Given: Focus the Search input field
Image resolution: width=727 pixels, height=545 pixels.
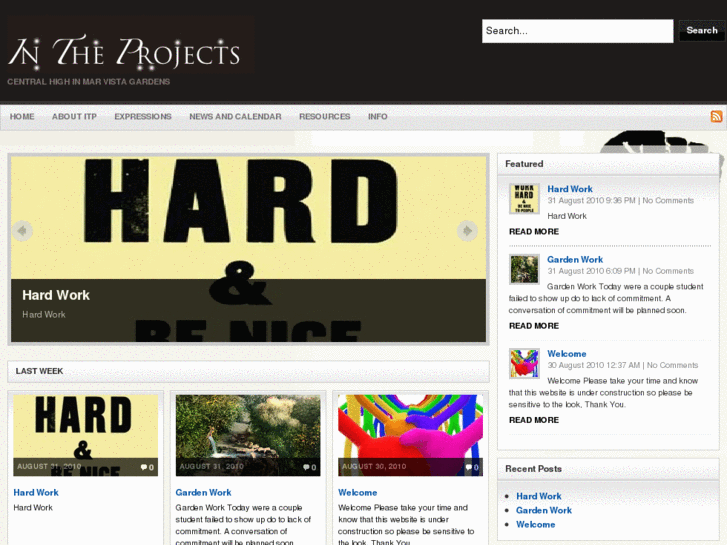Looking at the screenshot, I should 577,31.
